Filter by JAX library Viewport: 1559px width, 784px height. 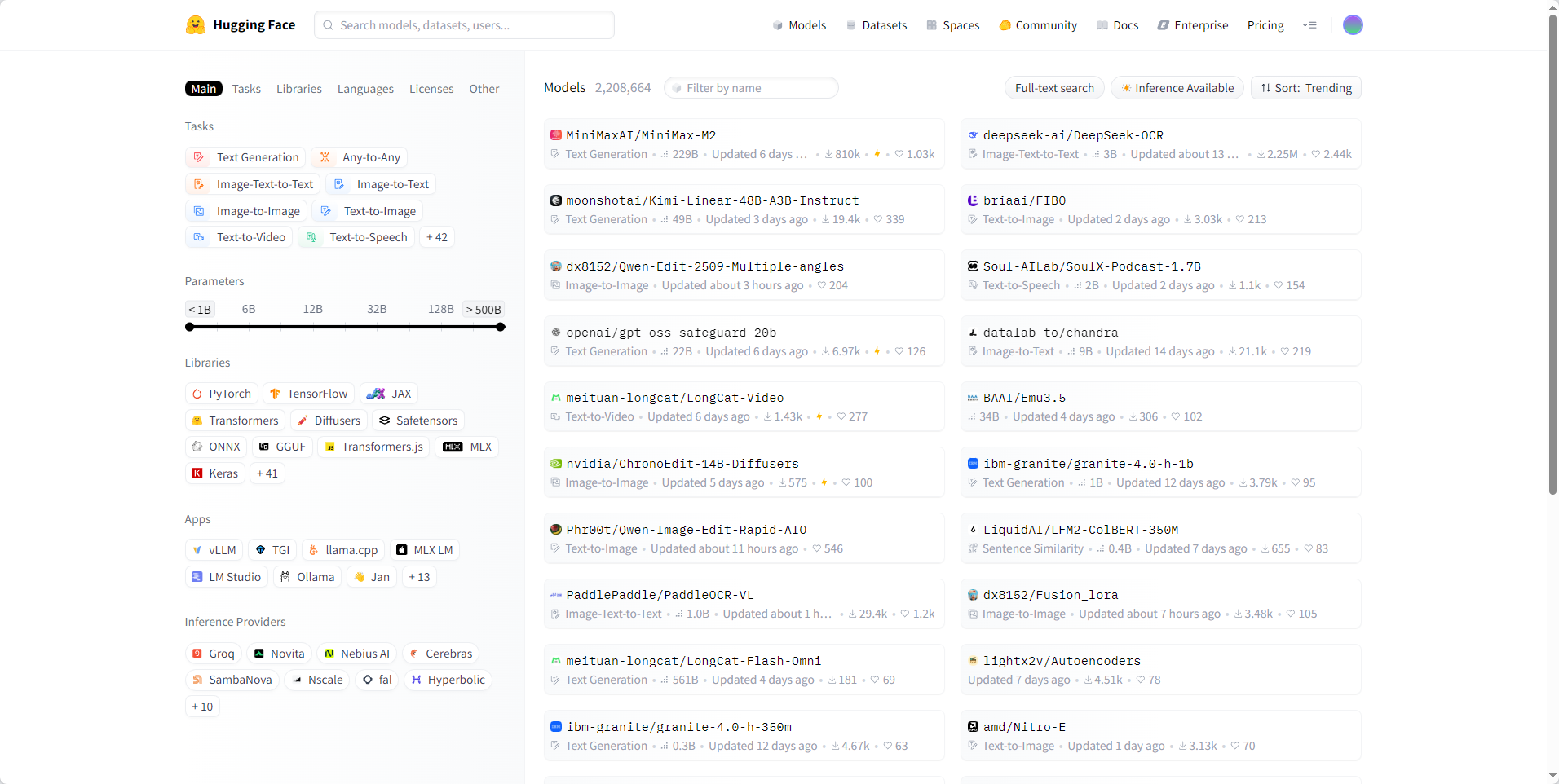tap(389, 394)
